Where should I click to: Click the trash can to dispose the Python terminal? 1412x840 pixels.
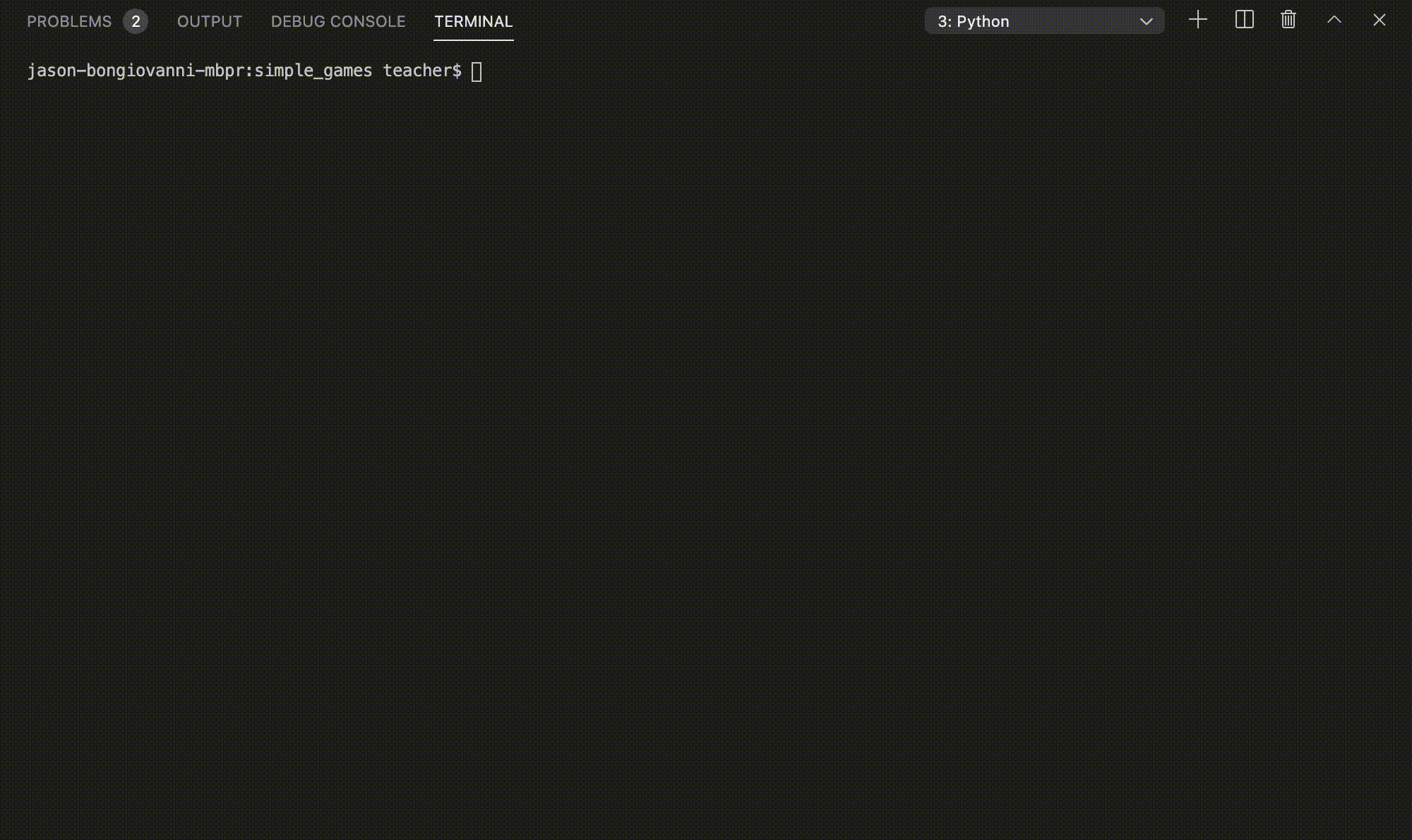tap(1288, 20)
